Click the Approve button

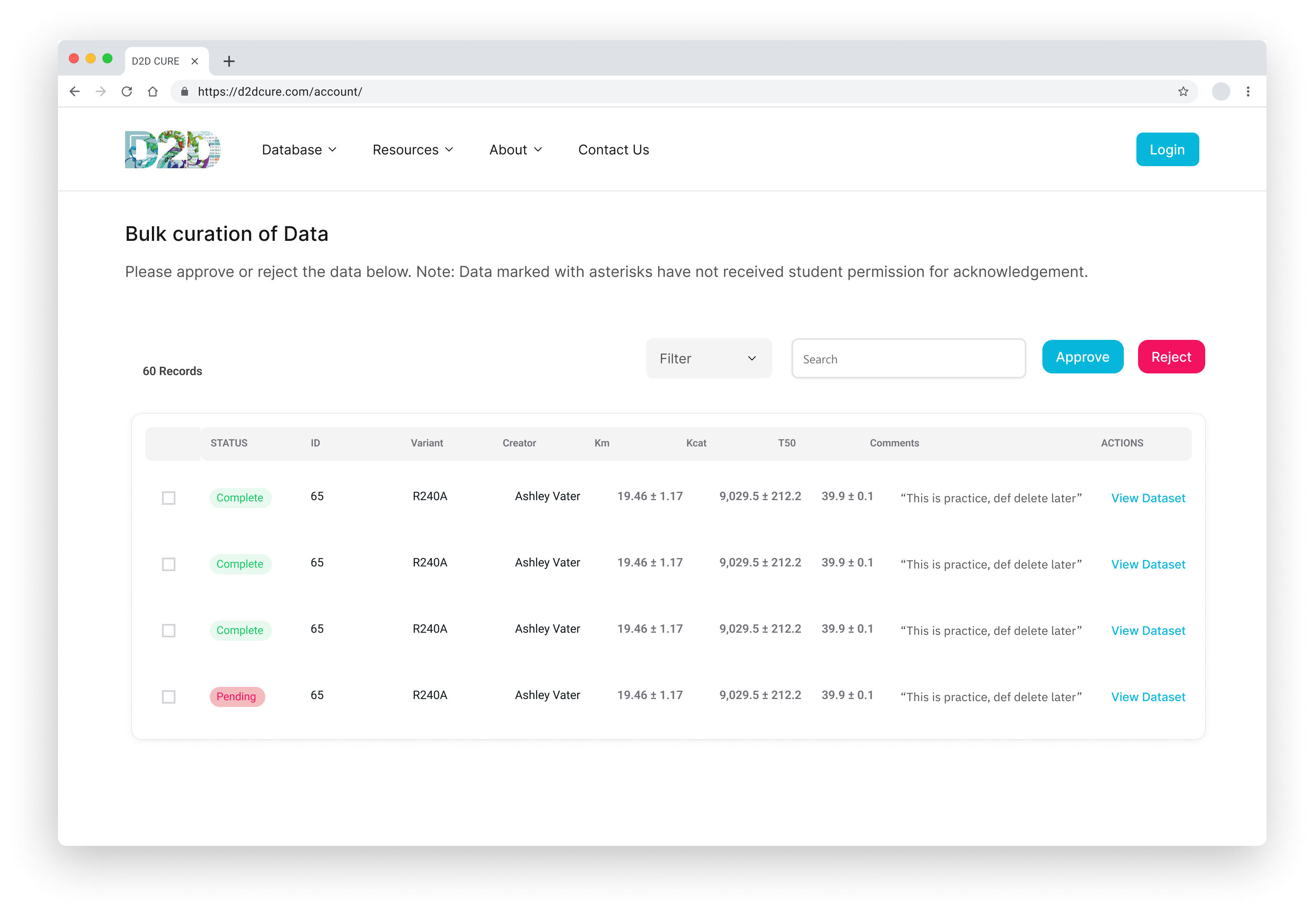(x=1082, y=357)
